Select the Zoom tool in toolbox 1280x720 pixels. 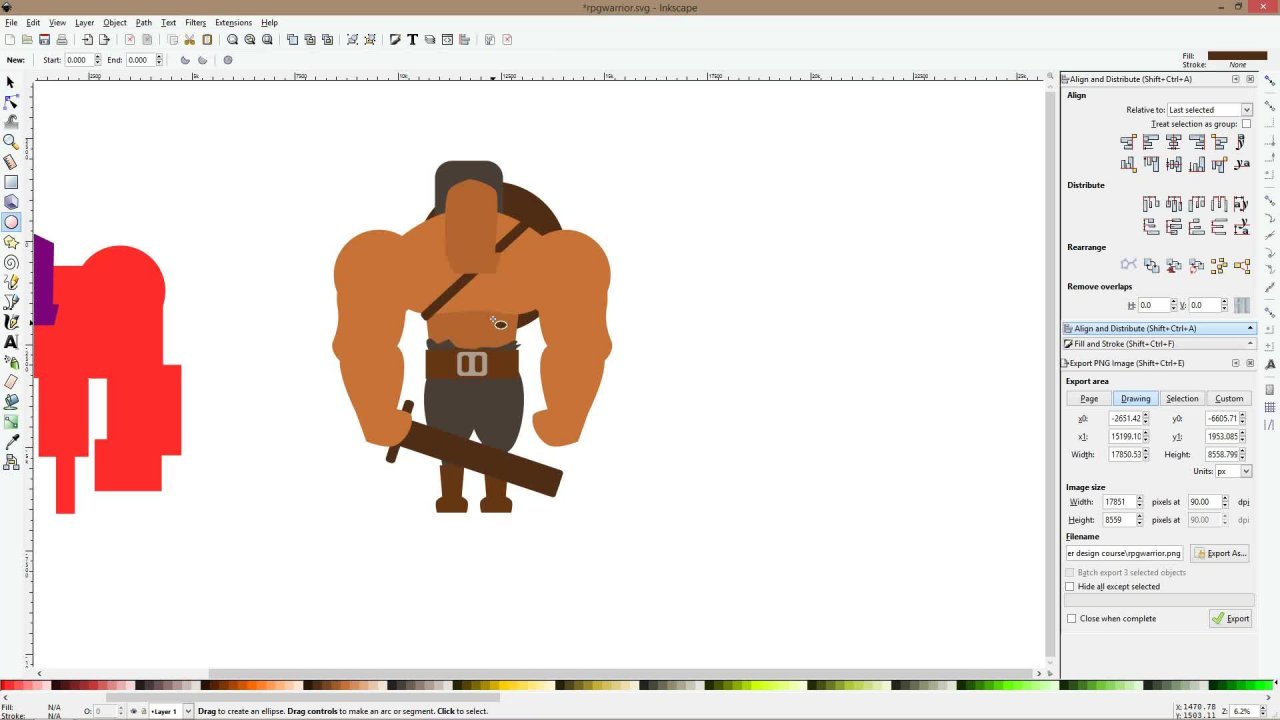pos(11,142)
